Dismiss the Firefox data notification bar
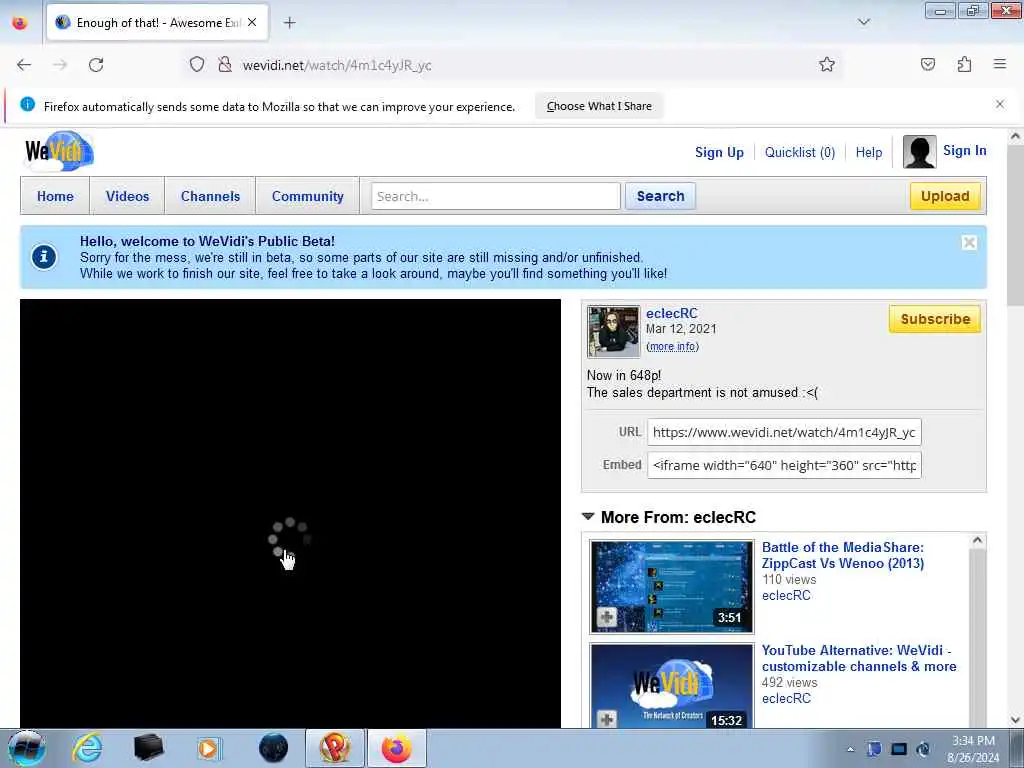Viewport: 1024px width, 768px height. [x=1000, y=104]
